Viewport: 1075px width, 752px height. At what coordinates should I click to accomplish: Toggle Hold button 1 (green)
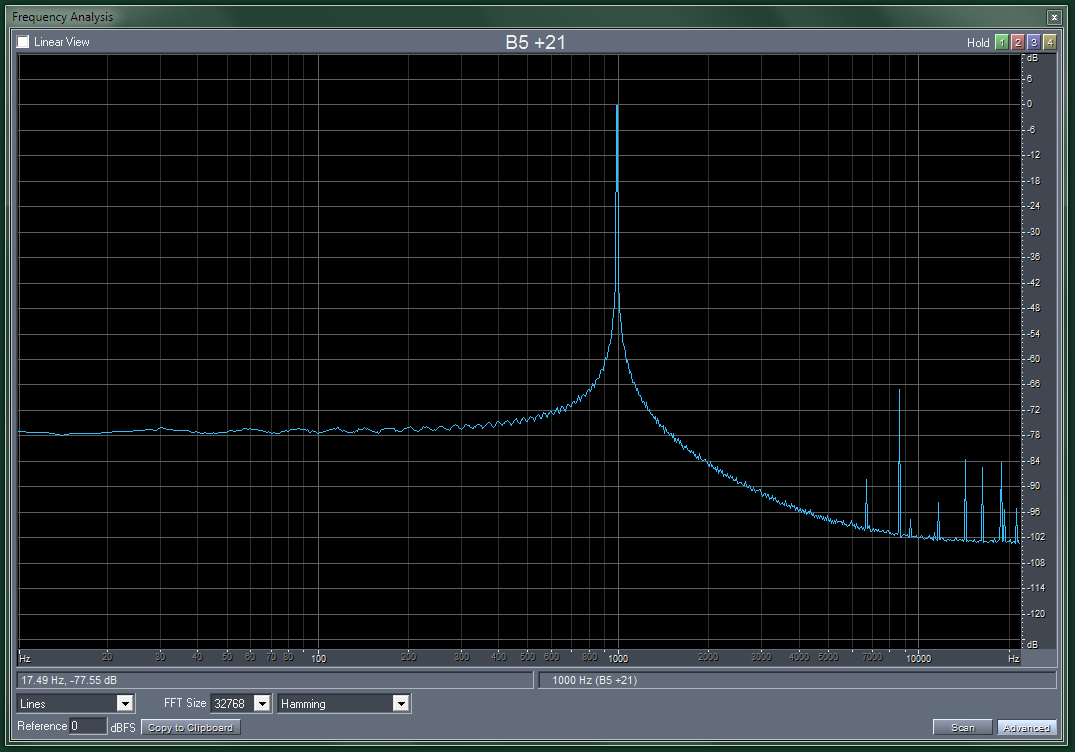click(1002, 43)
